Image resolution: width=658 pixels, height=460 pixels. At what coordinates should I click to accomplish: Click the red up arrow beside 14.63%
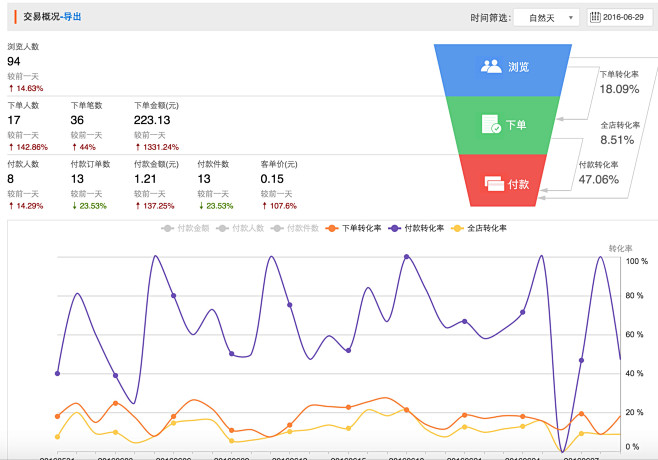(x=11, y=89)
